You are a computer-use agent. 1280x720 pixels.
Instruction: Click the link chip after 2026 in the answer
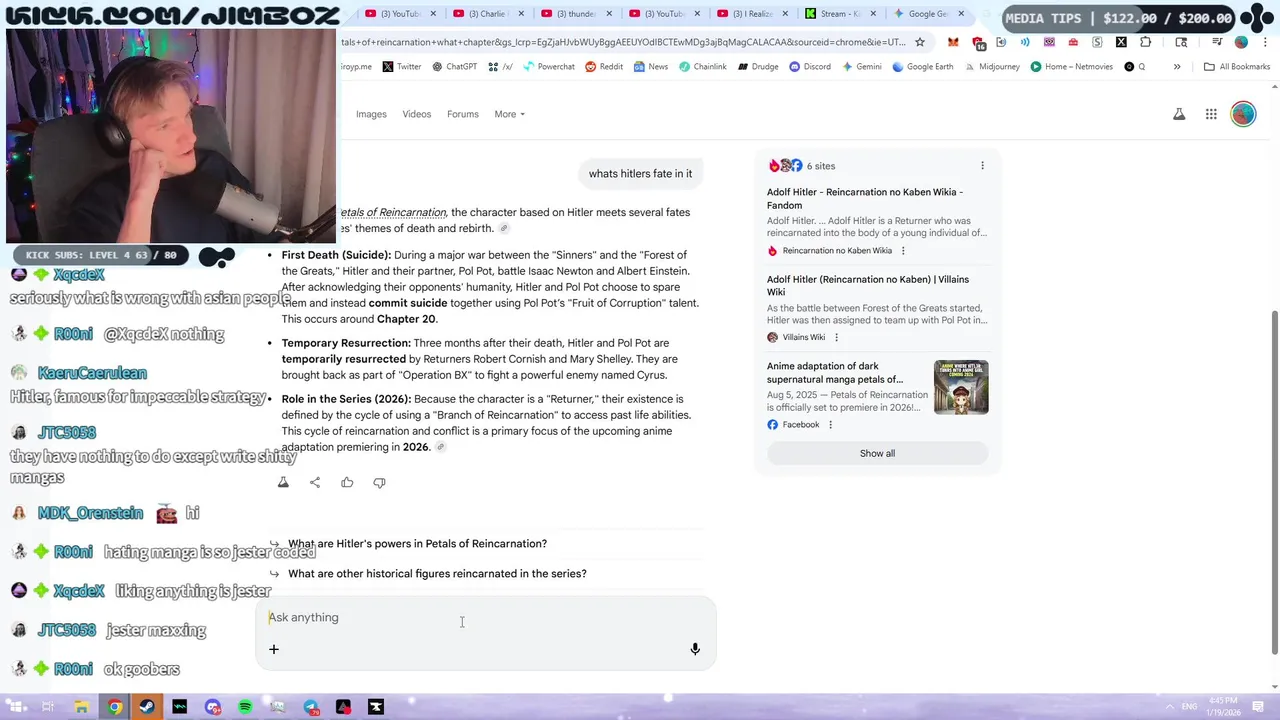(x=440, y=447)
